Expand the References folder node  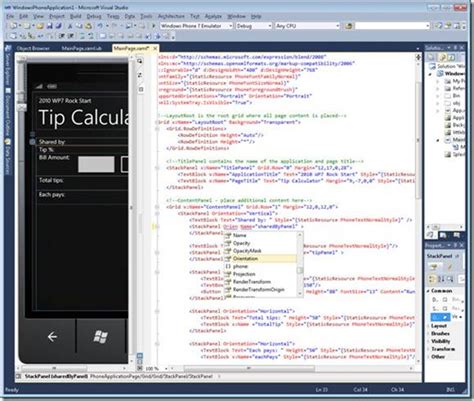438,89
